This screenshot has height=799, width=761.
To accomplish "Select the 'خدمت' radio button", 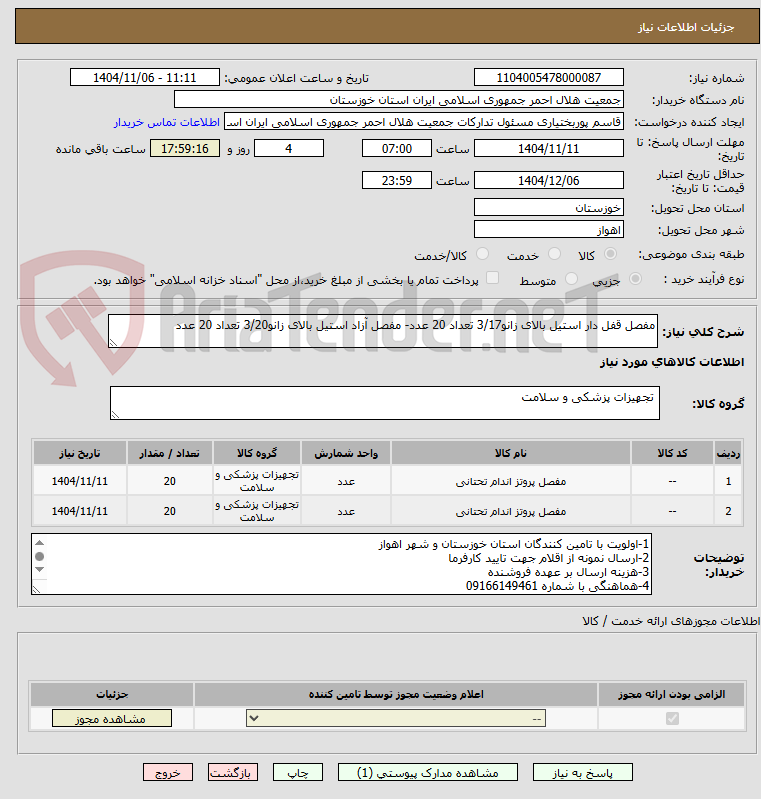I will tap(554, 254).
